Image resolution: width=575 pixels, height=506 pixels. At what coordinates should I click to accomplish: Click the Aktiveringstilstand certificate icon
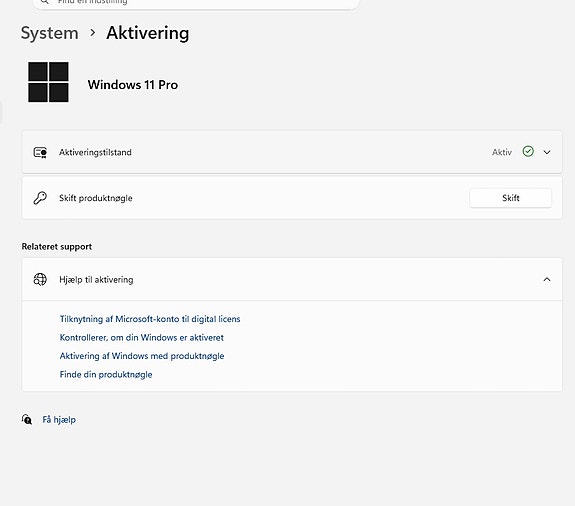point(40,152)
